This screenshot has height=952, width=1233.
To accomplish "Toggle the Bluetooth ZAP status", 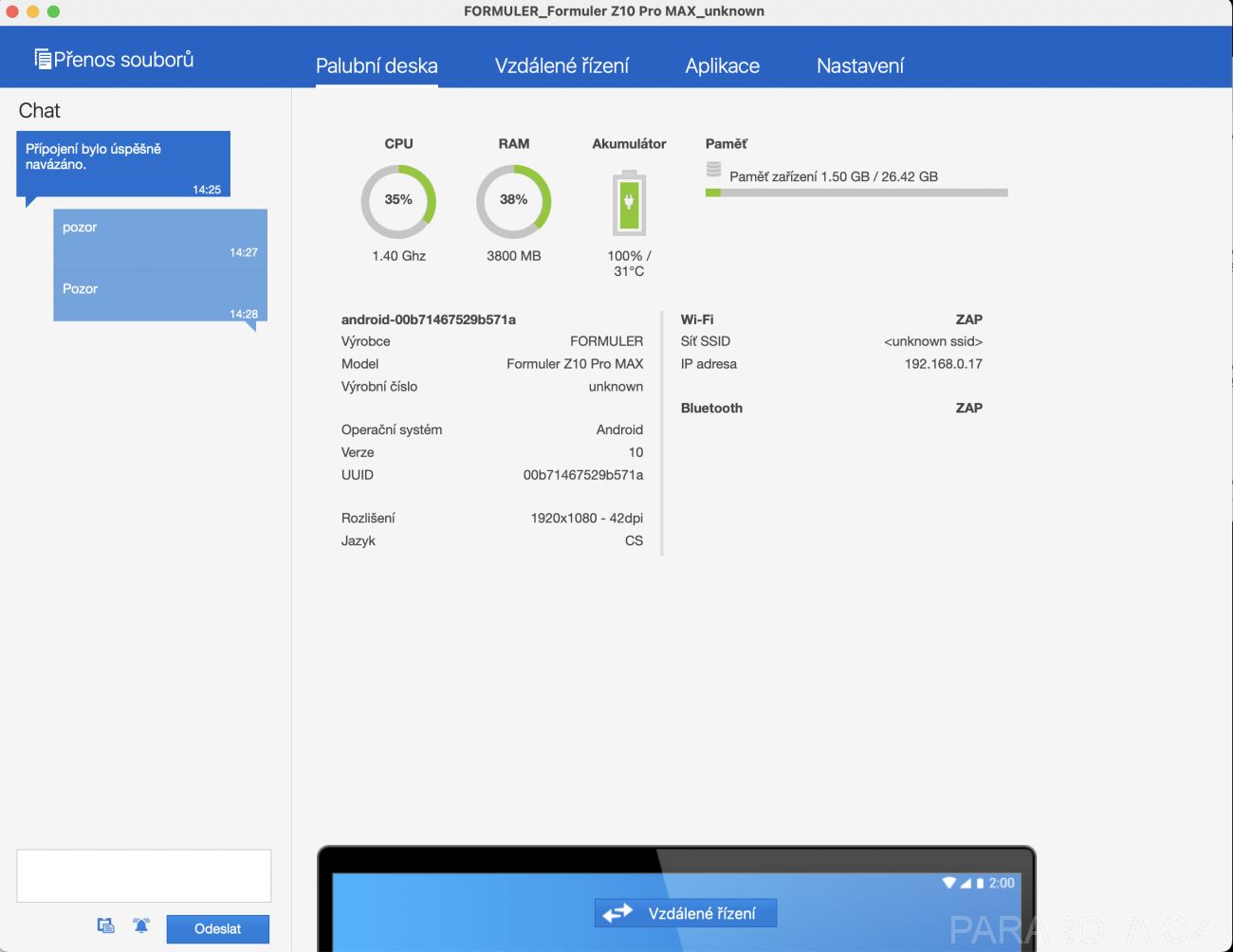I will 968,408.
